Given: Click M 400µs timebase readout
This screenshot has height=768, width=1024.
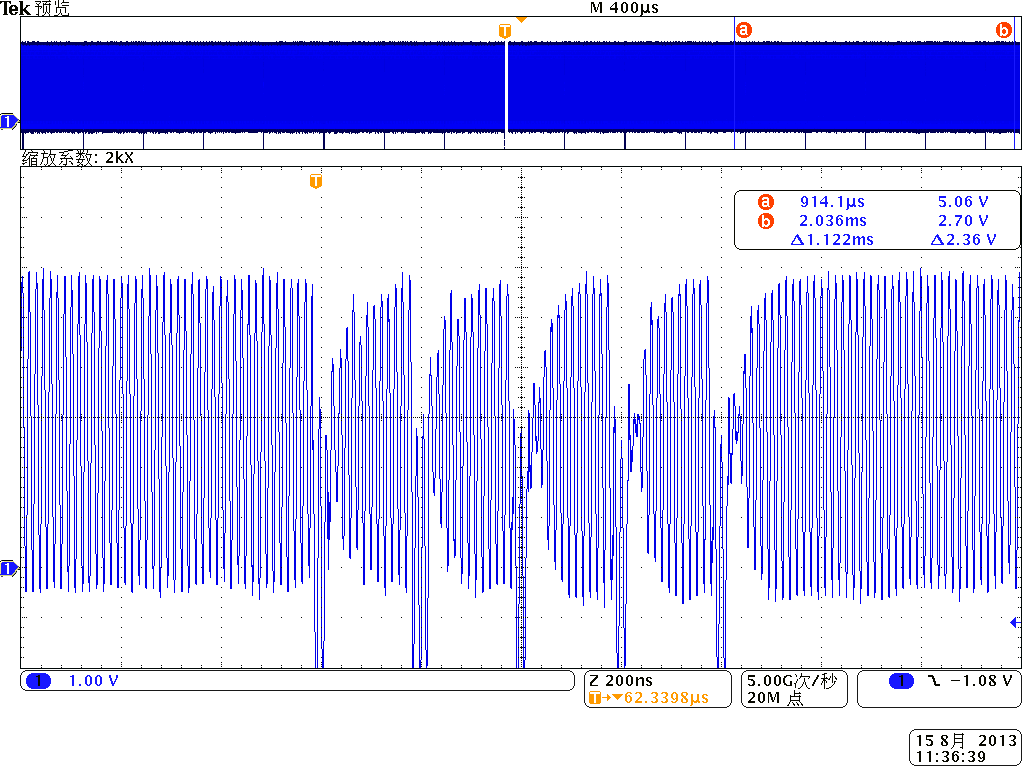Looking at the screenshot, I should [624, 8].
